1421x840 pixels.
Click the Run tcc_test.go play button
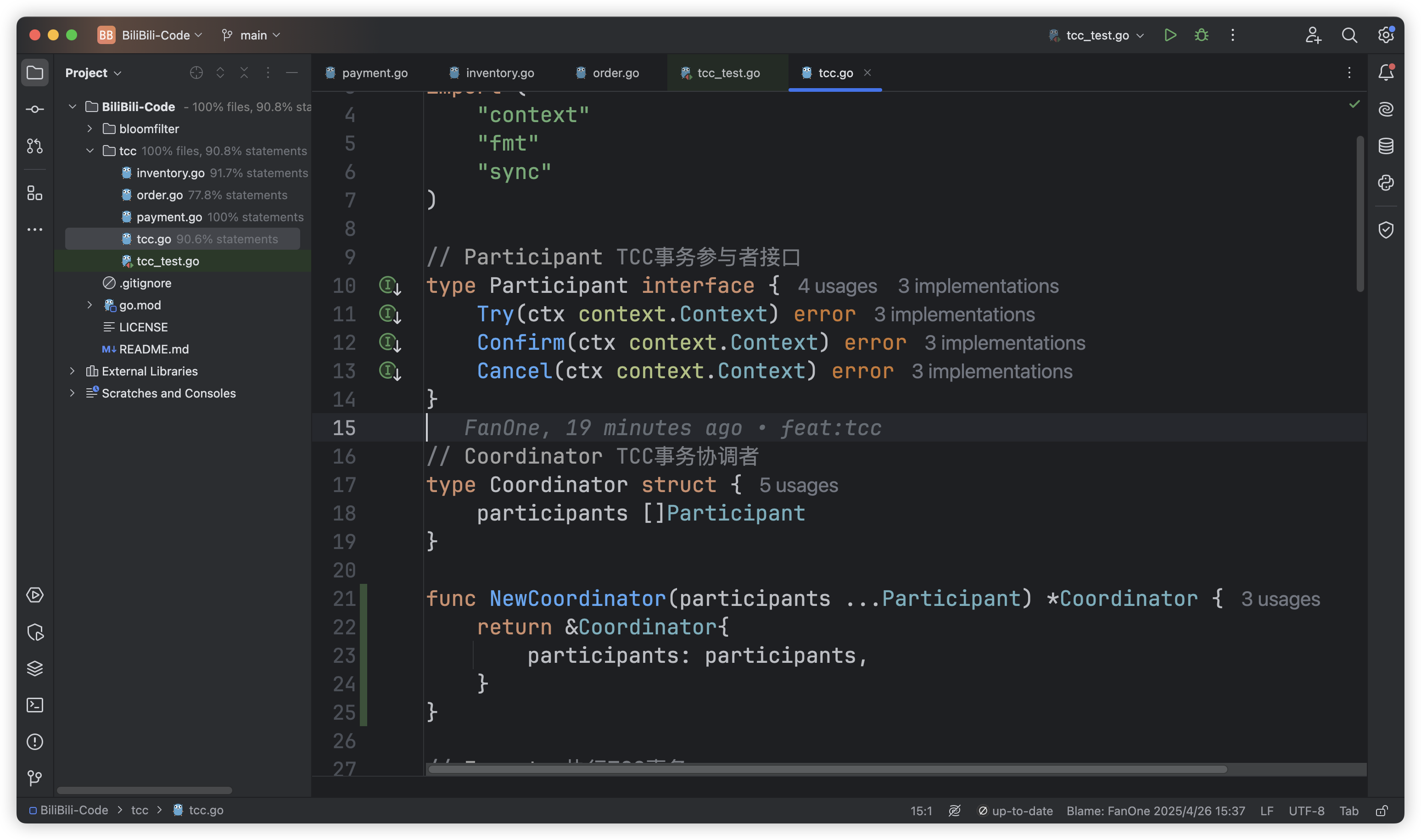(x=1170, y=35)
